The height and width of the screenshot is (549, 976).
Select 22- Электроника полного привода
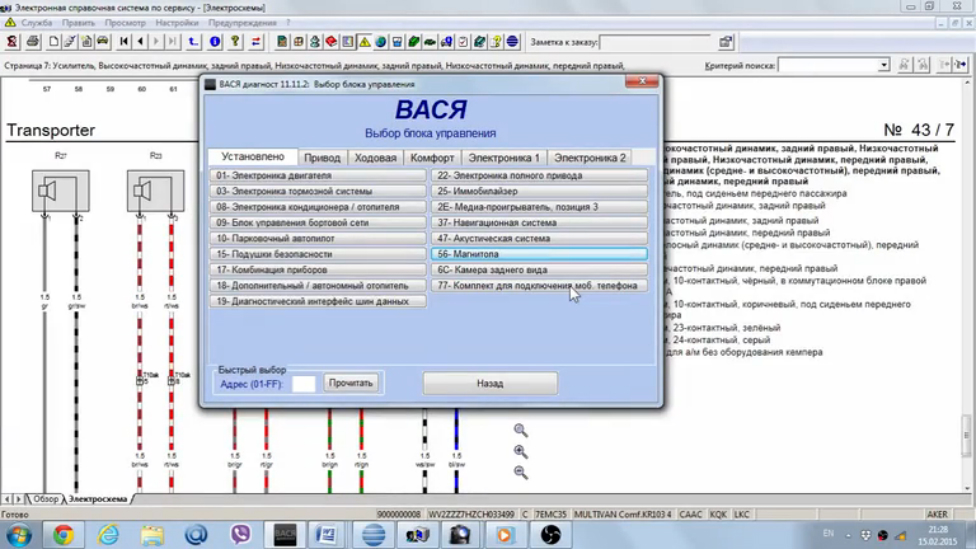click(539, 176)
